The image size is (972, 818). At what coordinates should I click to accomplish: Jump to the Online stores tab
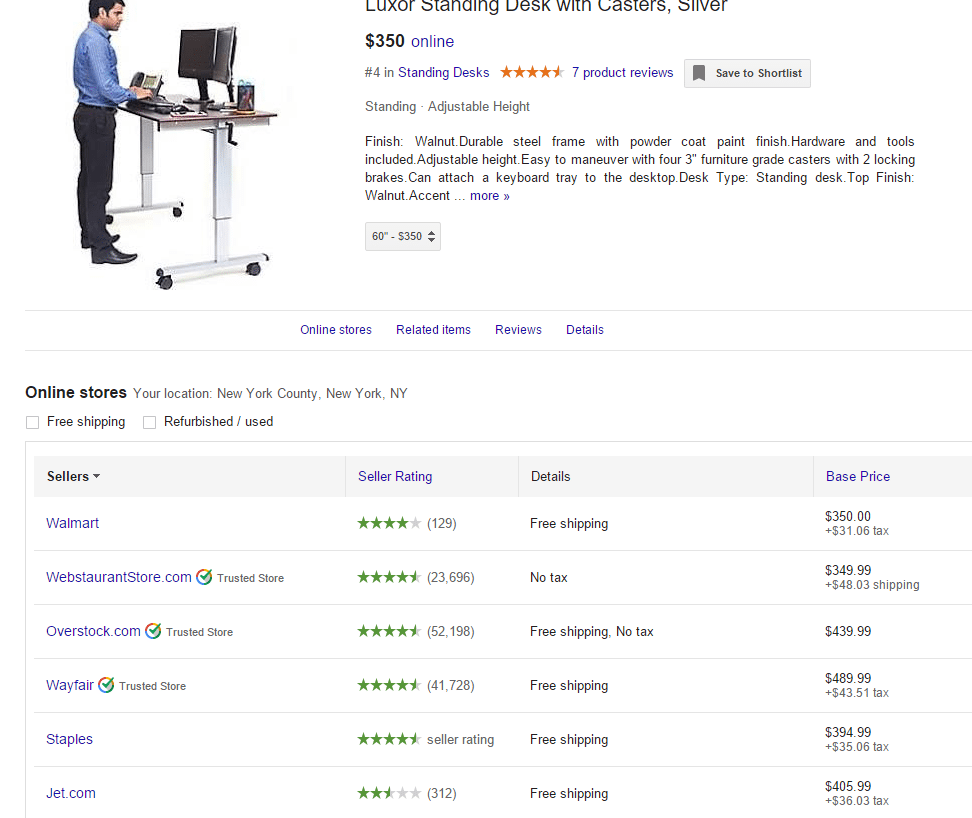[x=336, y=330]
